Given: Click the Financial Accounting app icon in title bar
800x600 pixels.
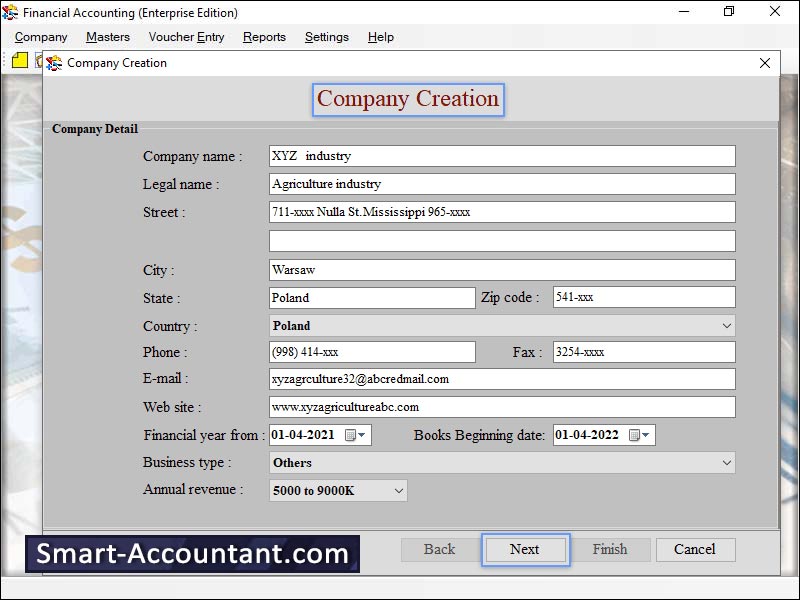Looking at the screenshot, I should tap(11, 13).
